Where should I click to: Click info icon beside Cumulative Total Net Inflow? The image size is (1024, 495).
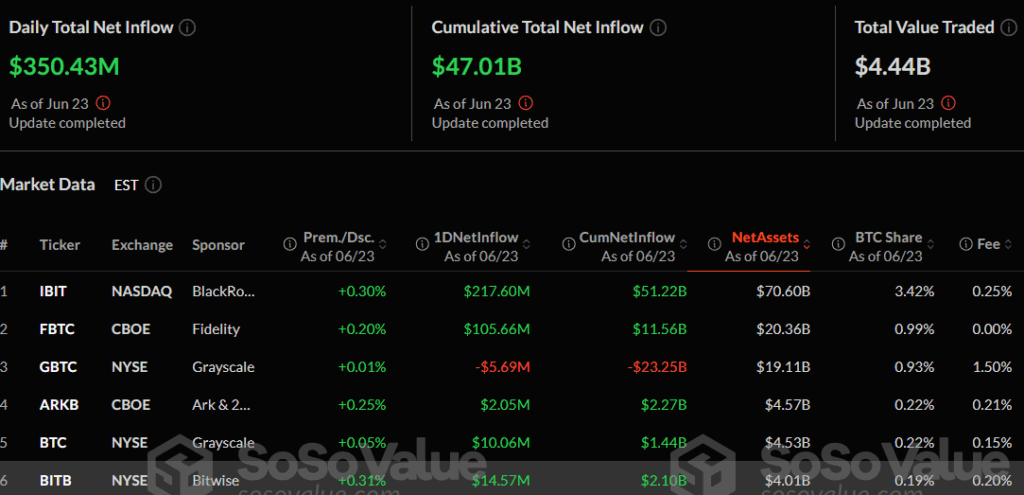click(661, 28)
